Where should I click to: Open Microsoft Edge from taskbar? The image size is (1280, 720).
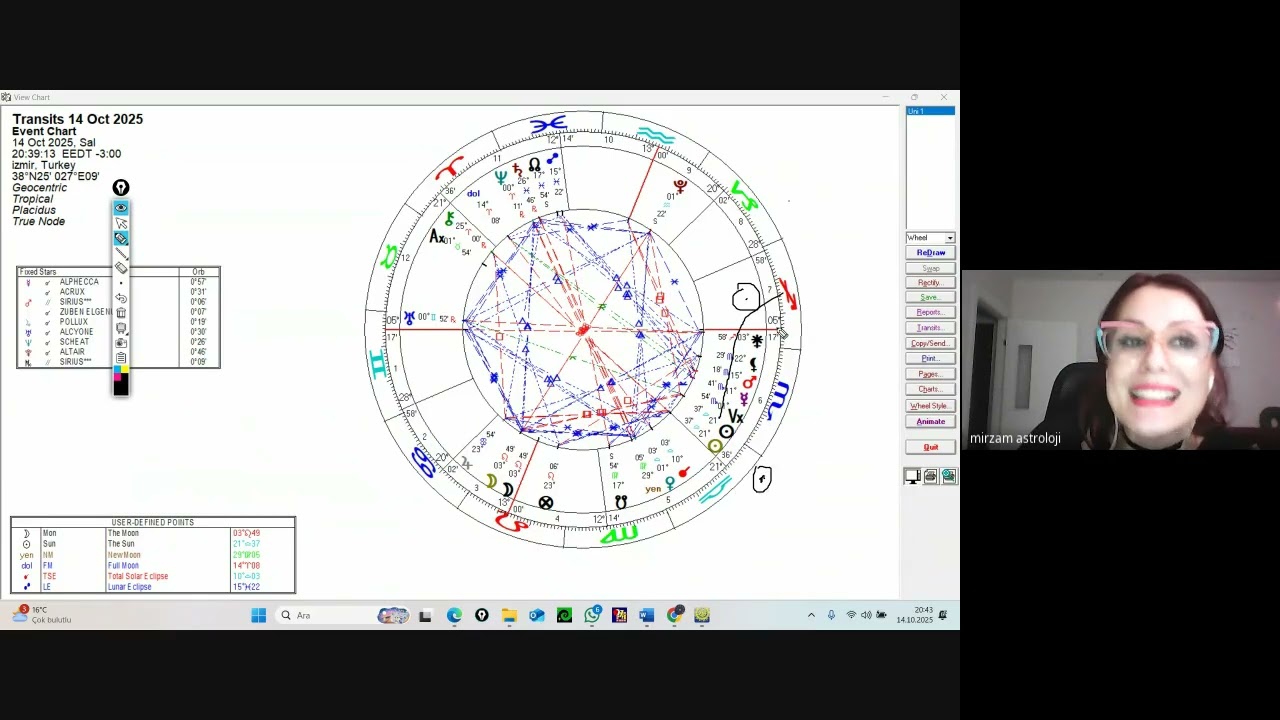[454, 615]
